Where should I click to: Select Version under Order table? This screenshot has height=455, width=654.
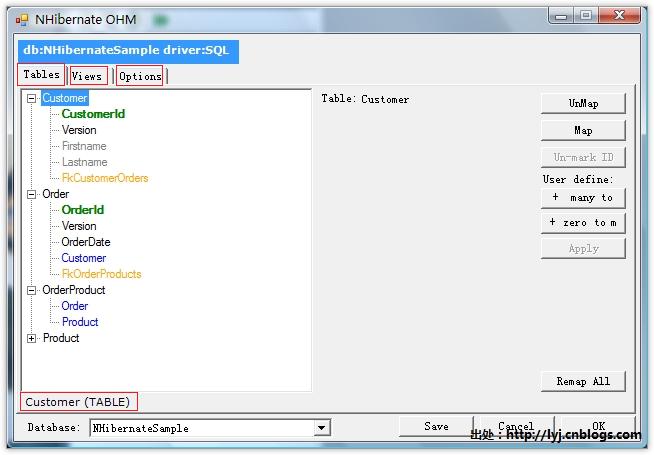coord(79,226)
